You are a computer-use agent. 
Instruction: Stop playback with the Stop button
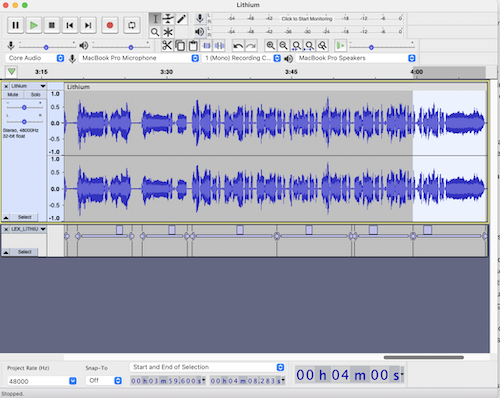[x=52, y=25]
